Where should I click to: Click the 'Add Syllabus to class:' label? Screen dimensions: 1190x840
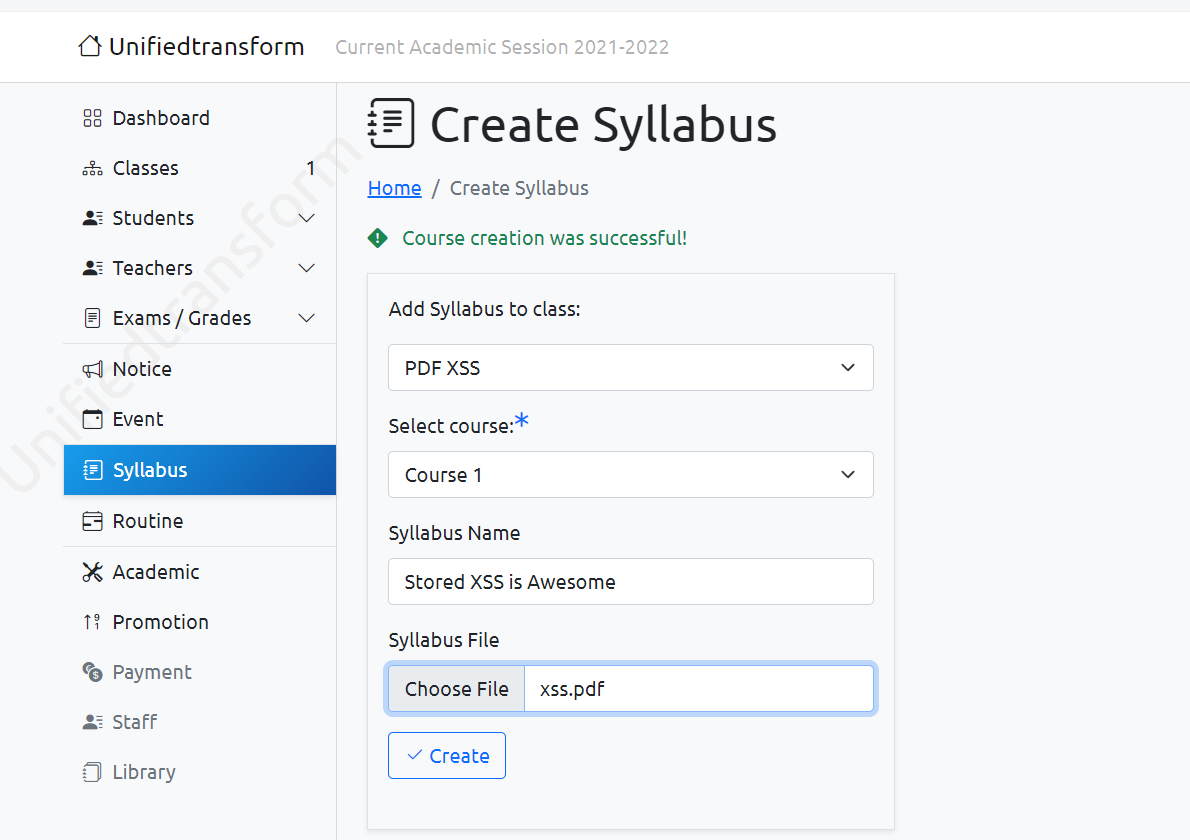click(484, 310)
